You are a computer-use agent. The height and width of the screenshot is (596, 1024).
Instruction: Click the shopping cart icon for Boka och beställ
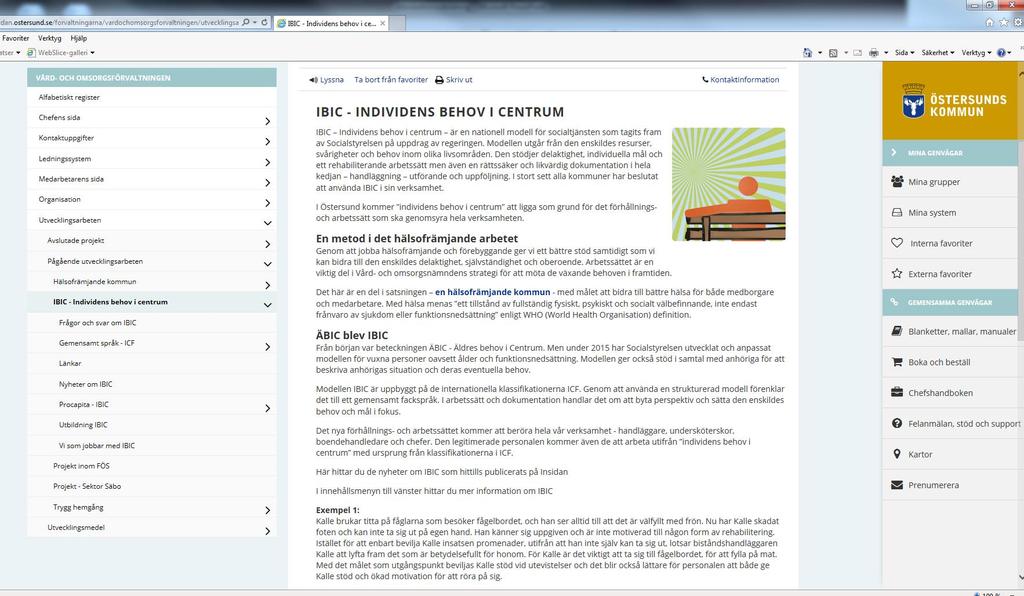point(897,362)
